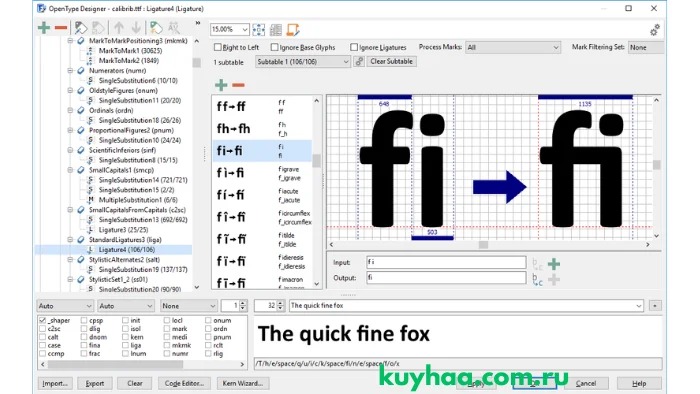Collapse the StandardLigatures3 (liga) tree node
The height and width of the screenshot is (394, 700).
click(x=71, y=240)
